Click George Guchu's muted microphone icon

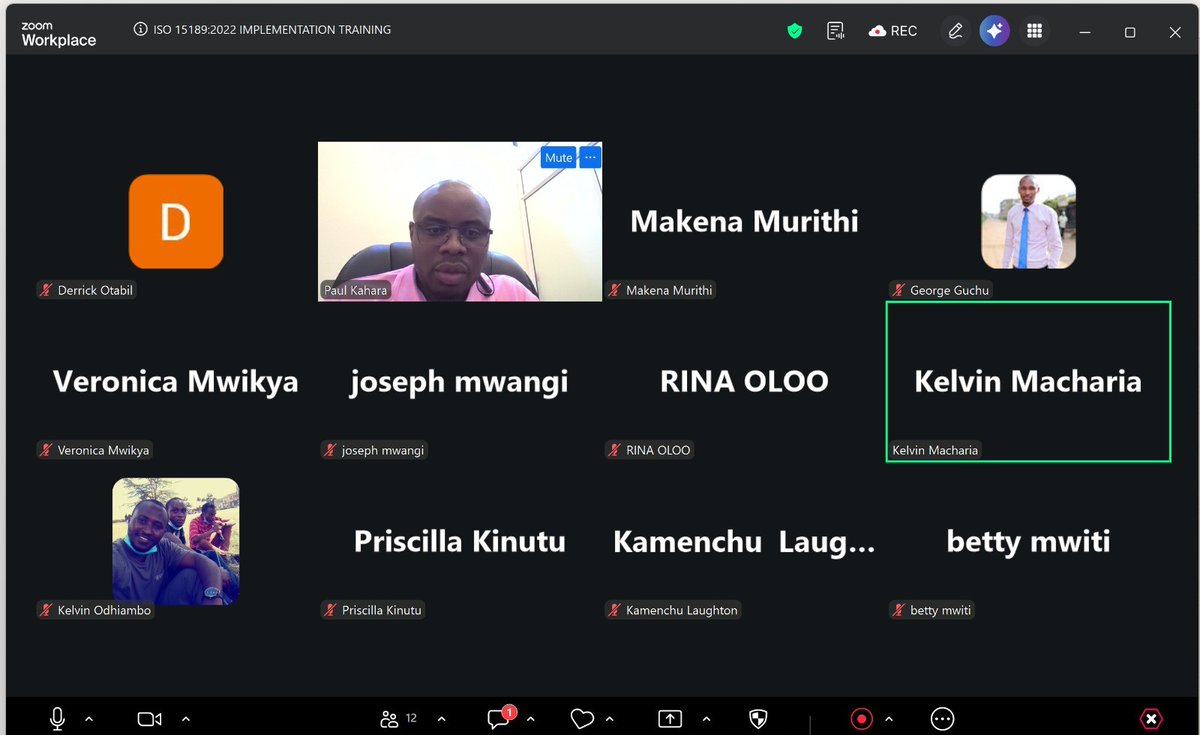click(898, 290)
